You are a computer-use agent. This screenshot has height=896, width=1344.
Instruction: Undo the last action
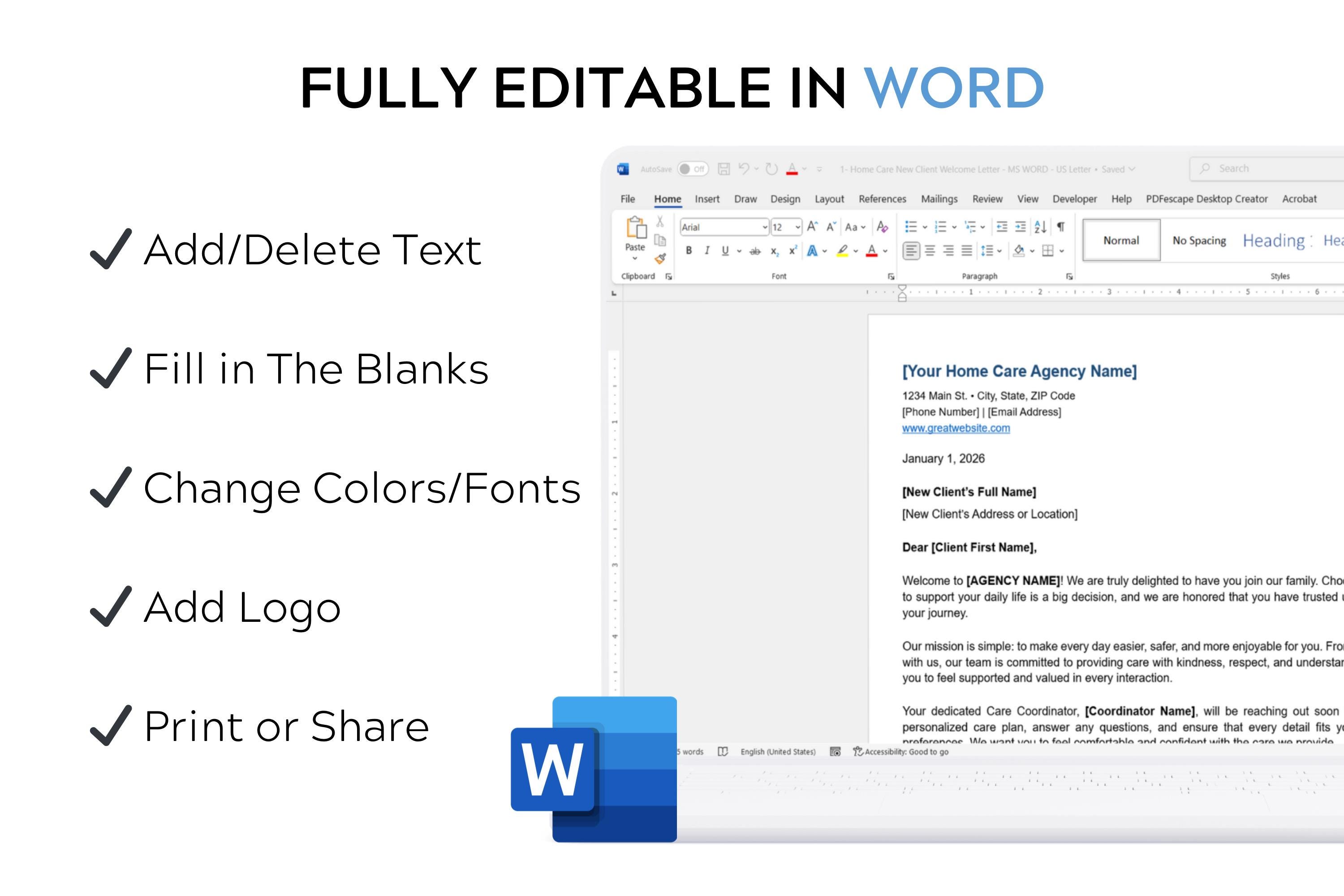click(743, 168)
